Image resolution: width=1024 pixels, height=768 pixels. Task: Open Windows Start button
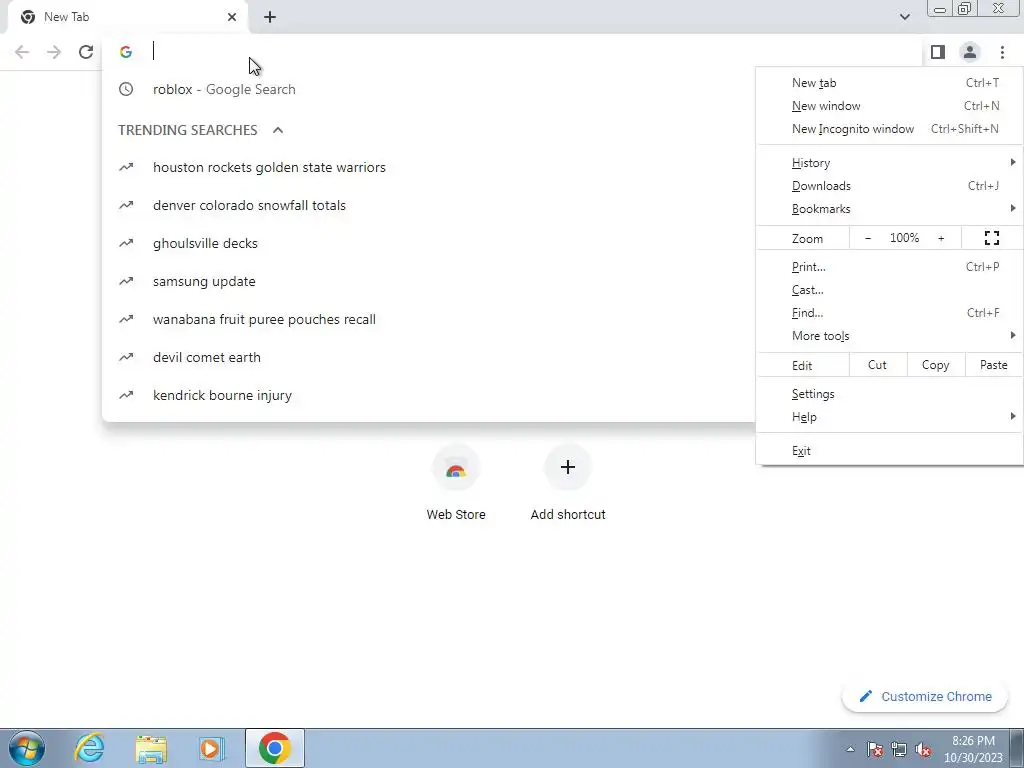tap(27, 748)
